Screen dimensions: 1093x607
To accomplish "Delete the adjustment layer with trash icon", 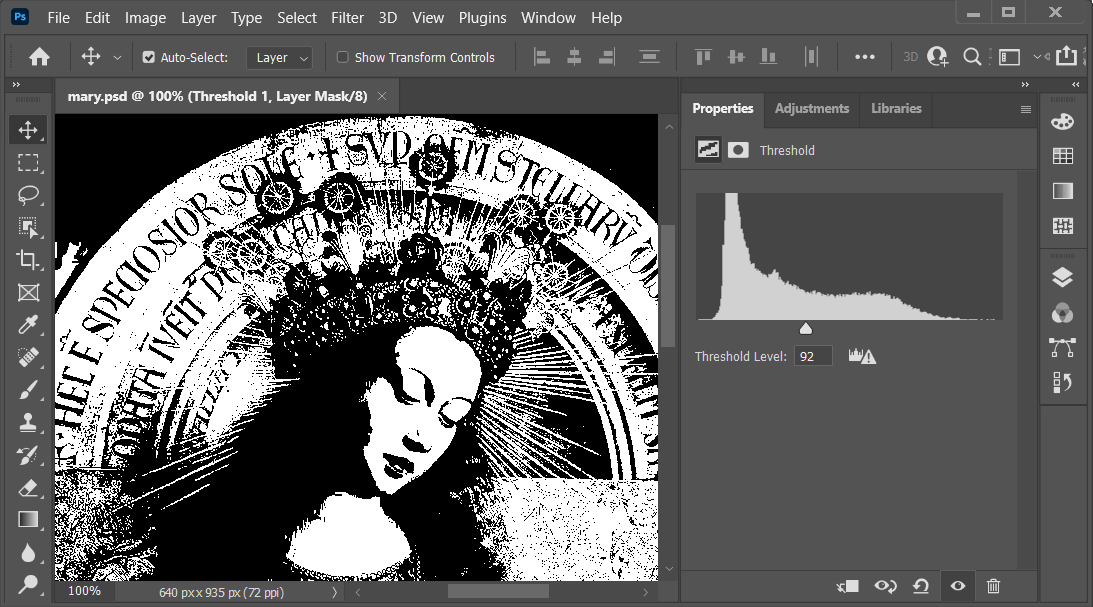I will pyautogui.click(x=993, y=586).
